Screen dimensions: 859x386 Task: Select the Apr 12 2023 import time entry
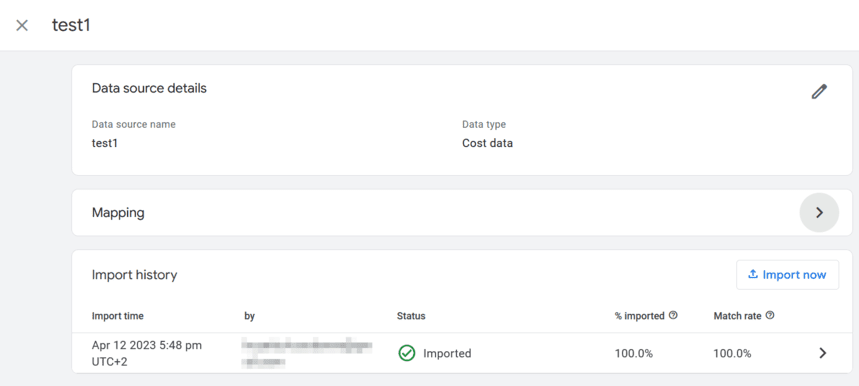pos(147,353)
